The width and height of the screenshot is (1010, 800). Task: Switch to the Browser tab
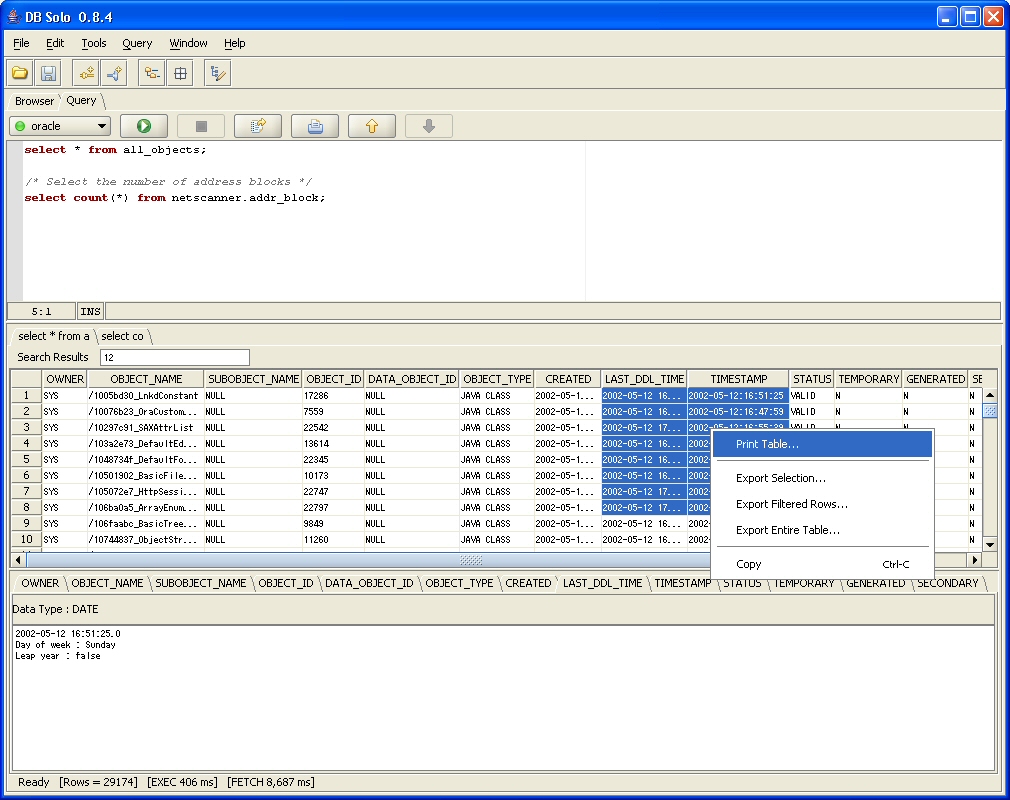pos(34,101)
